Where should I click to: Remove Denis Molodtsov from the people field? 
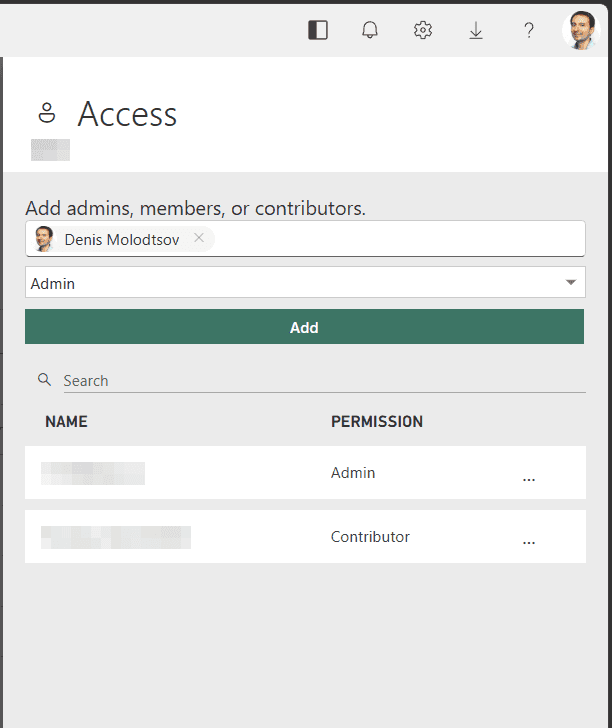[199, 238]
